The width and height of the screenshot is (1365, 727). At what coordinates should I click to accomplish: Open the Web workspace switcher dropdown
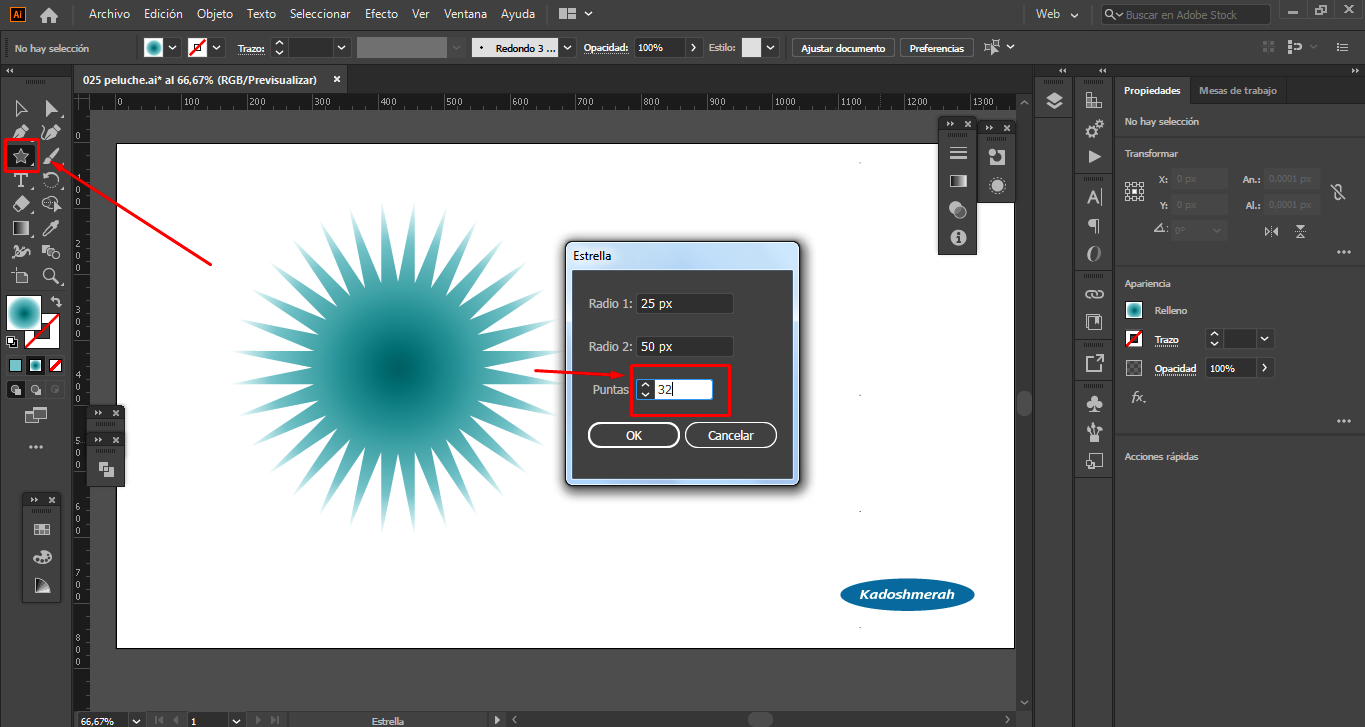coord(1058,14)
